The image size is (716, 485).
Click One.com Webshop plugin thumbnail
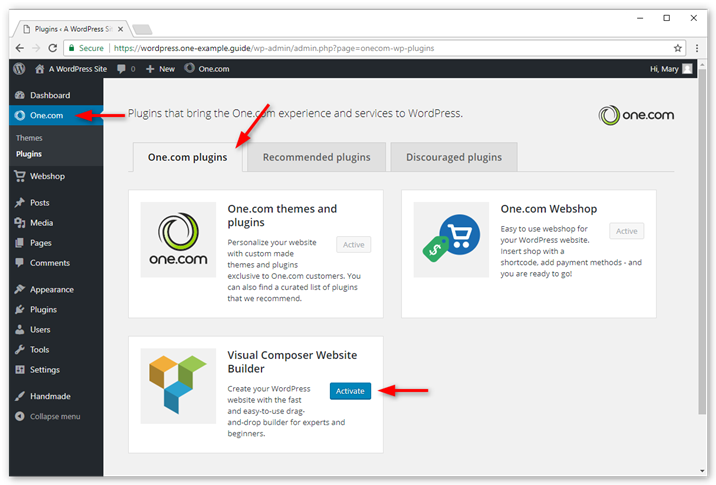[x=451, y=240]
